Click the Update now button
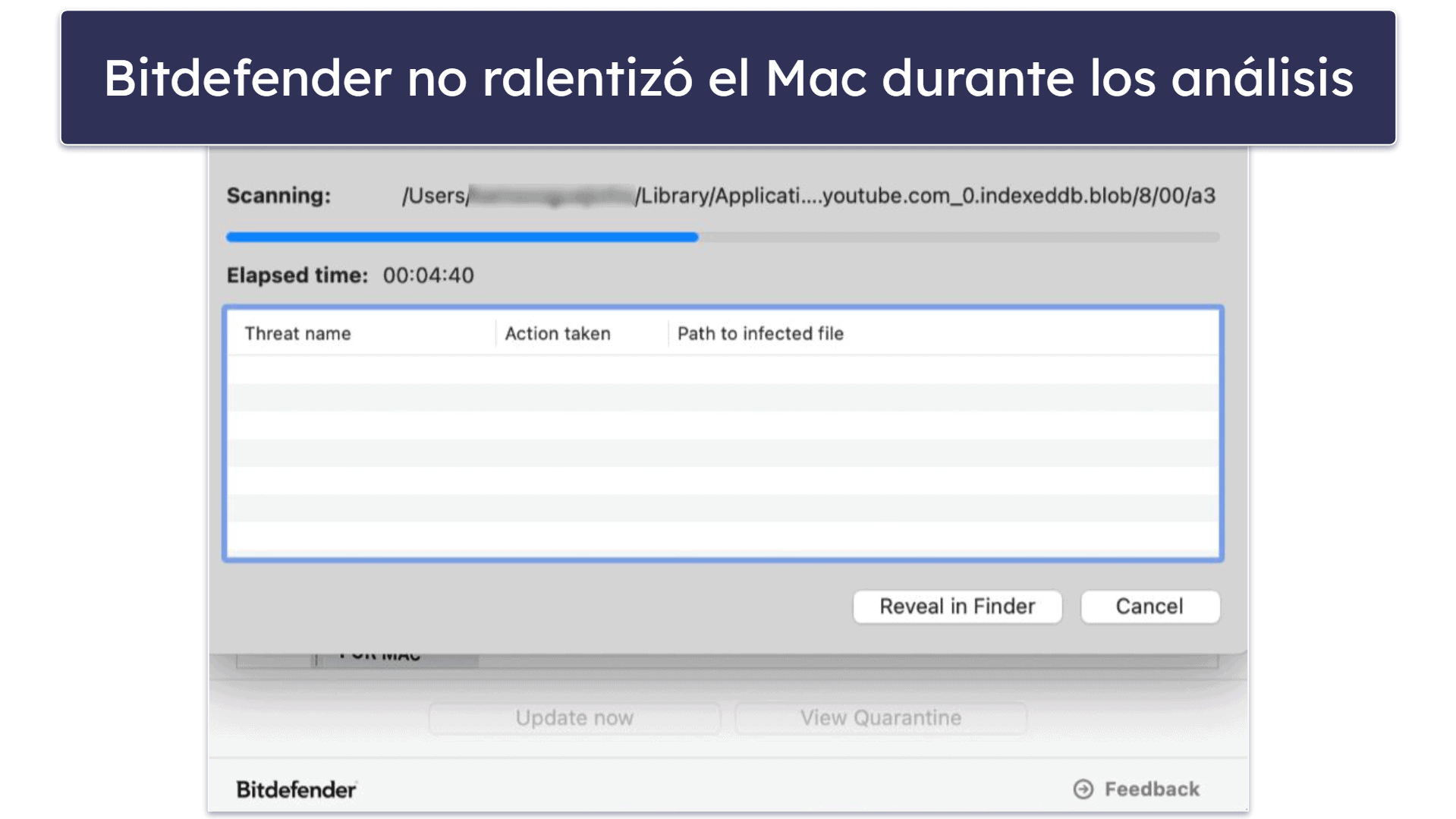This screenshot has width=1456, height=819. pyautogui.click(x=574, y=718)
